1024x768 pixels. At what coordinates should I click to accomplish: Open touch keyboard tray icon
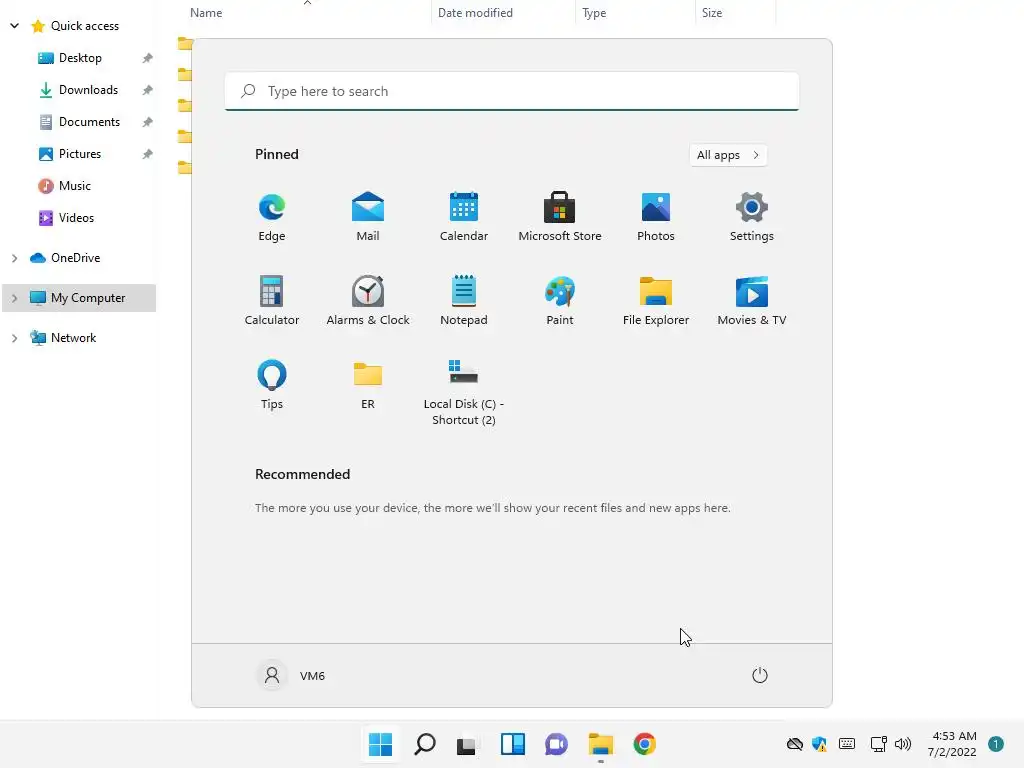click(x=847, y=744)
